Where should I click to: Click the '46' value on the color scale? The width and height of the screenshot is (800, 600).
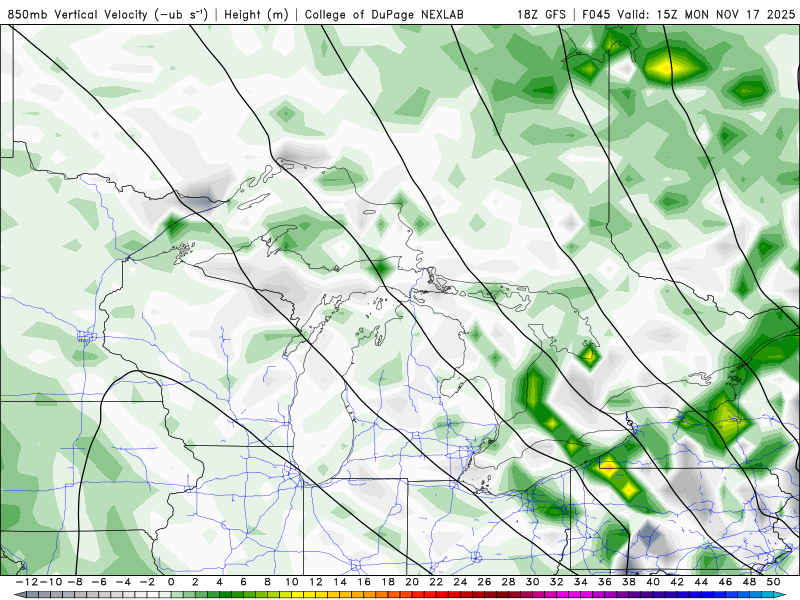click(x=725, y=582)
